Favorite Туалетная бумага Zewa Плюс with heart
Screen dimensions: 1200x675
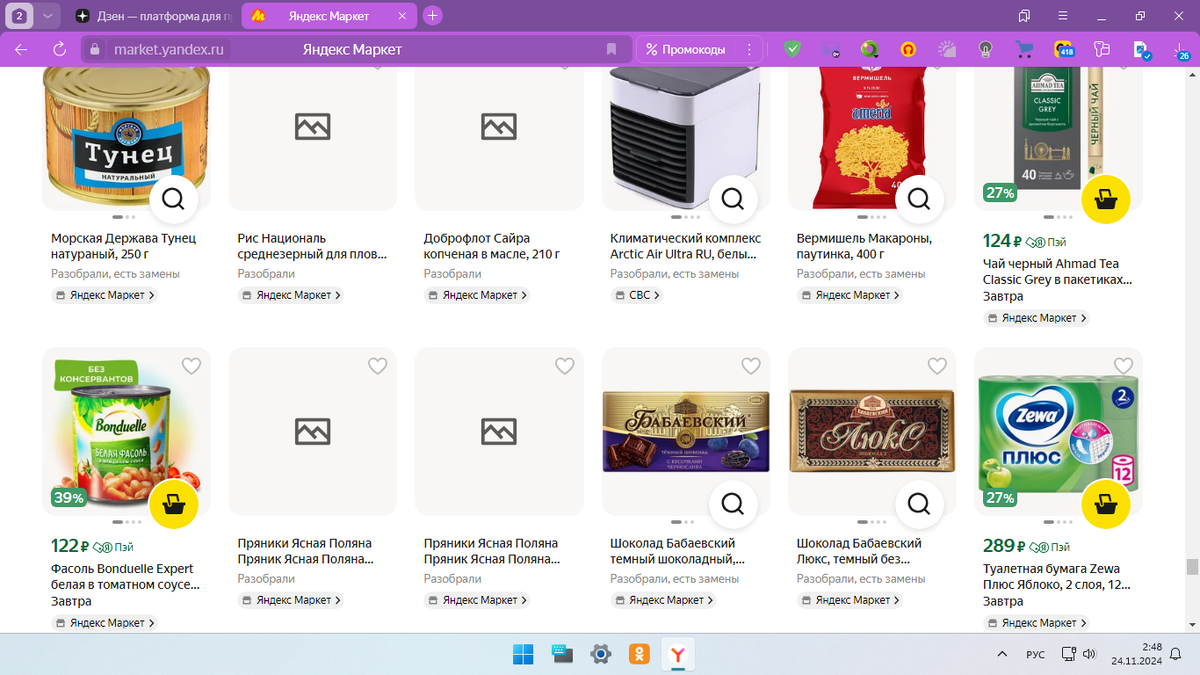1124,367
